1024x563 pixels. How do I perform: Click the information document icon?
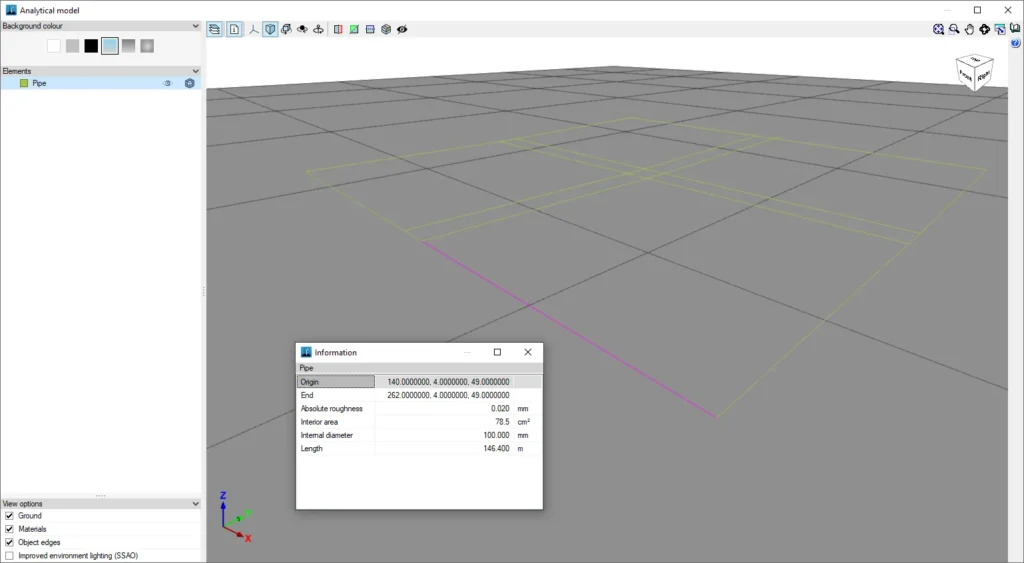[x=234, y=29]
